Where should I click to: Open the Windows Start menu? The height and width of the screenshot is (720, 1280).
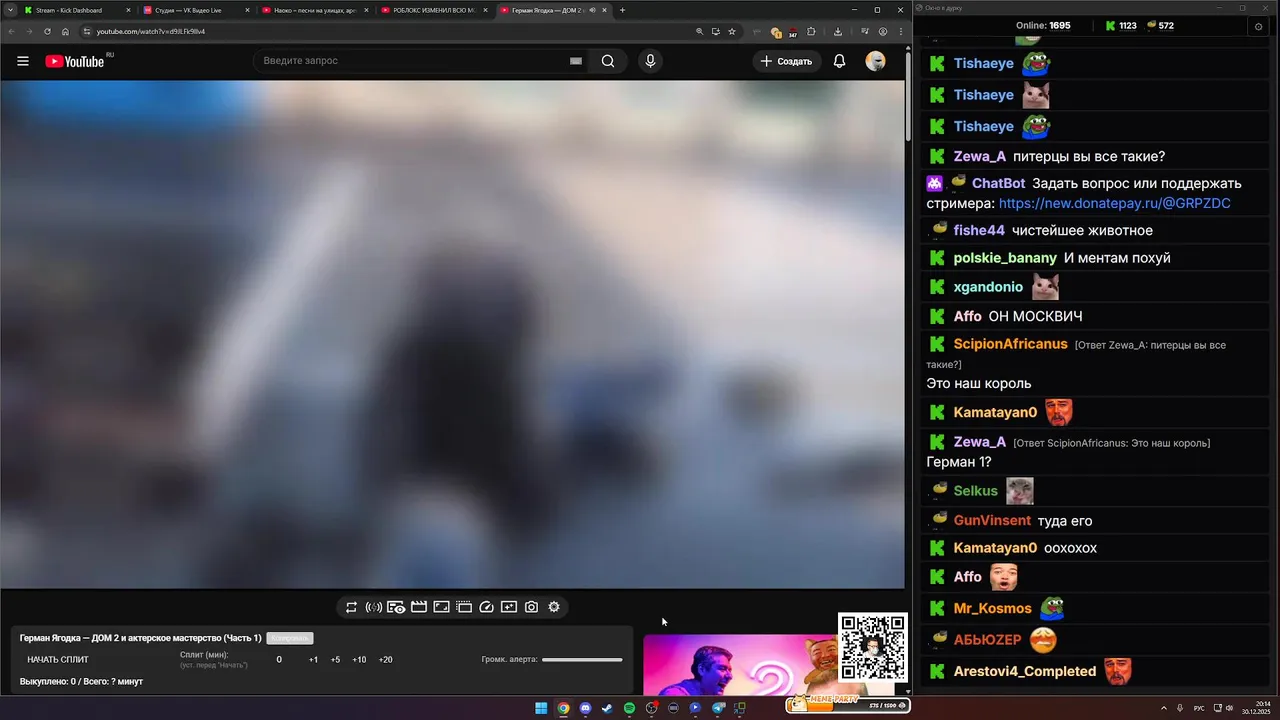(541, 708)
